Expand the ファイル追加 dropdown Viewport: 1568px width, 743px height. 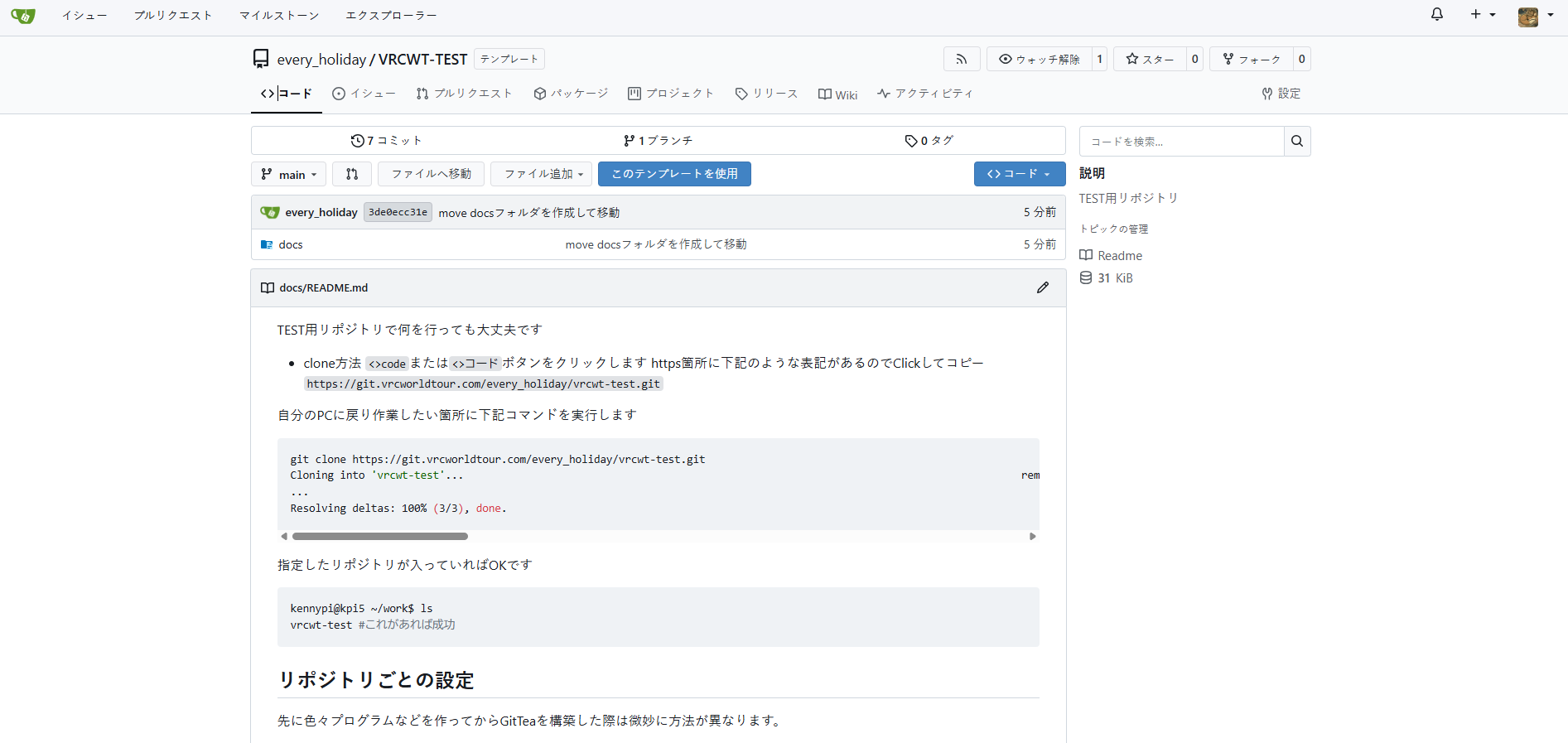pos(541,174)
